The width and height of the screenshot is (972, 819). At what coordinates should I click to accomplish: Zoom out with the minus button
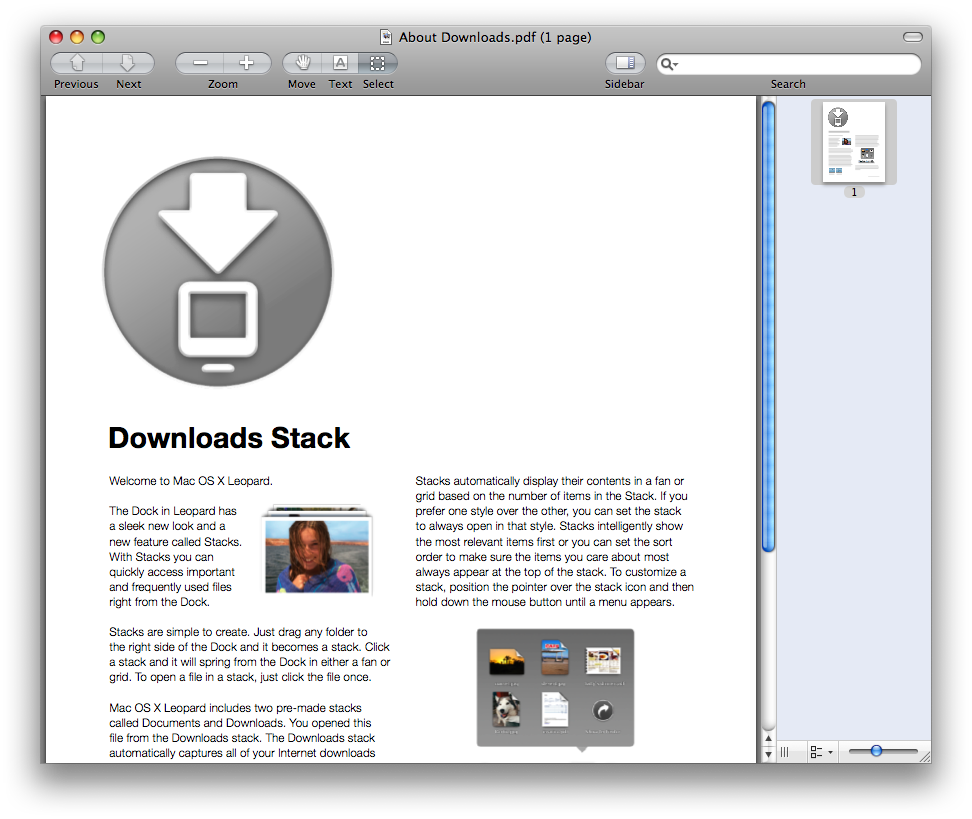tap(200, 63)
